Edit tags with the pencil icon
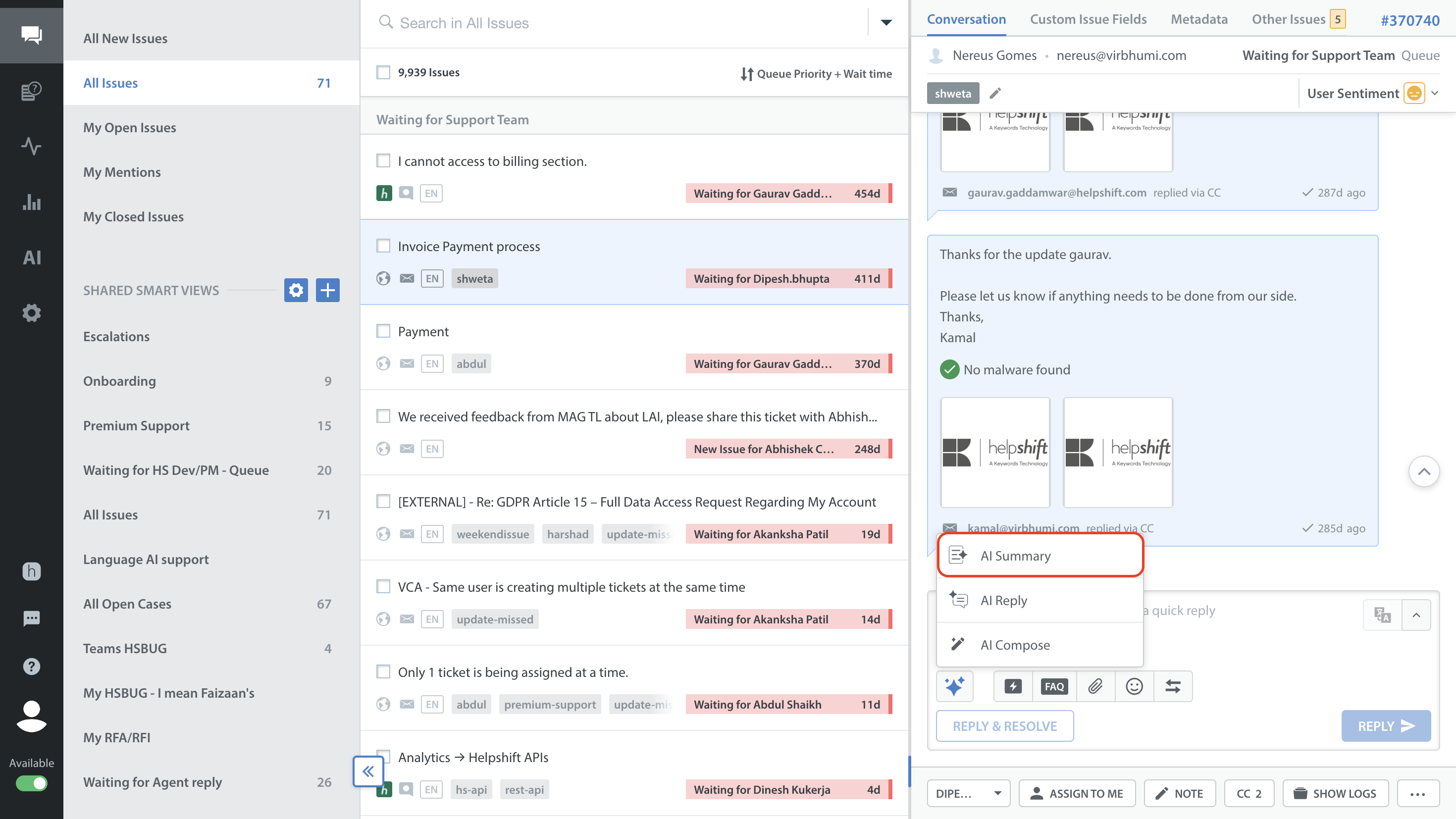Image resolution: width=1456 pixels, height=819 pixels. (995, 93)
